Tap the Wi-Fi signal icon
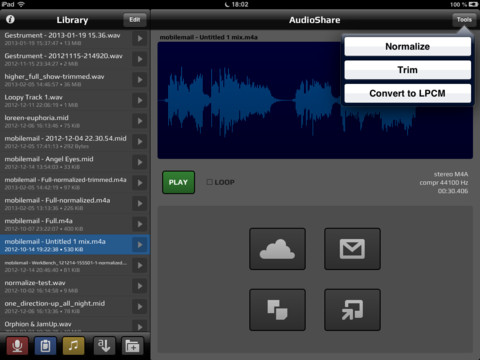The width and height of the screenshot is (480, 360). pos(21,4)
